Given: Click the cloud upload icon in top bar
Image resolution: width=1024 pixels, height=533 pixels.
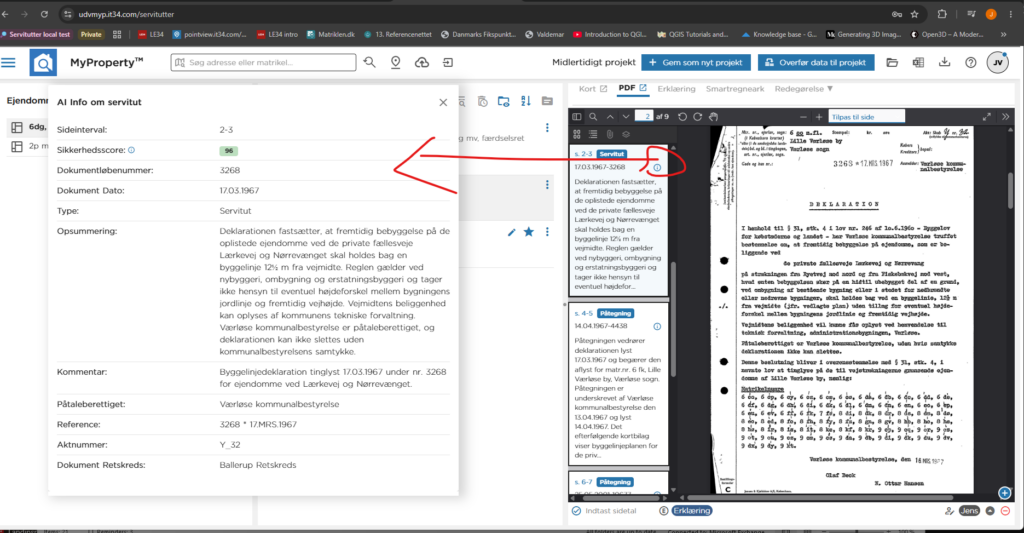Looking at the screenshot, I should pyautogui.click(x=422, y=62).
